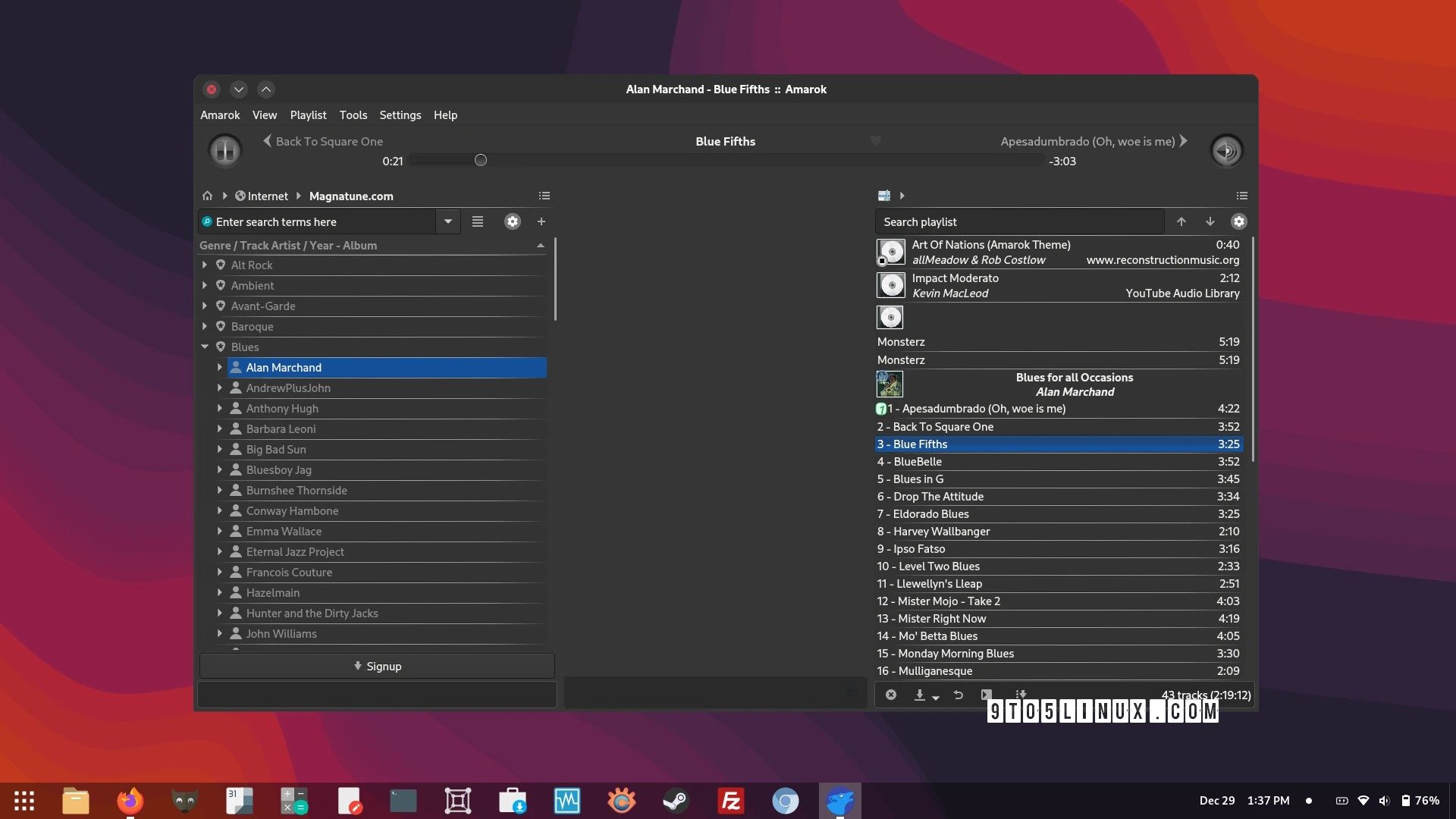
Task: Collapse the Blues genre tree
Action: 205,347
